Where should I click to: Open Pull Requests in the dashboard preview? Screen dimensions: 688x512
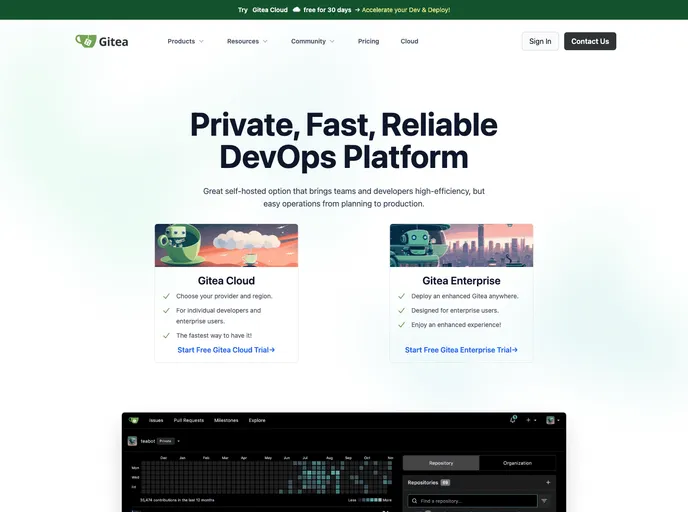(189, 420)
